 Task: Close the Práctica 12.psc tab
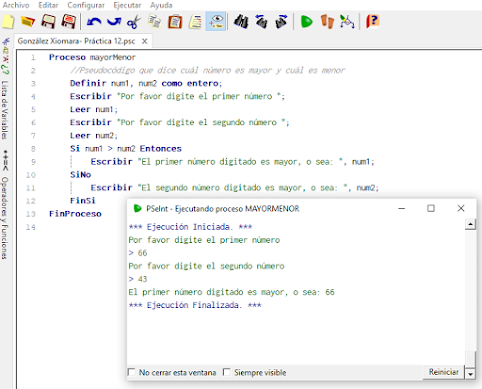pyautogui.click(x=145, y=41)
